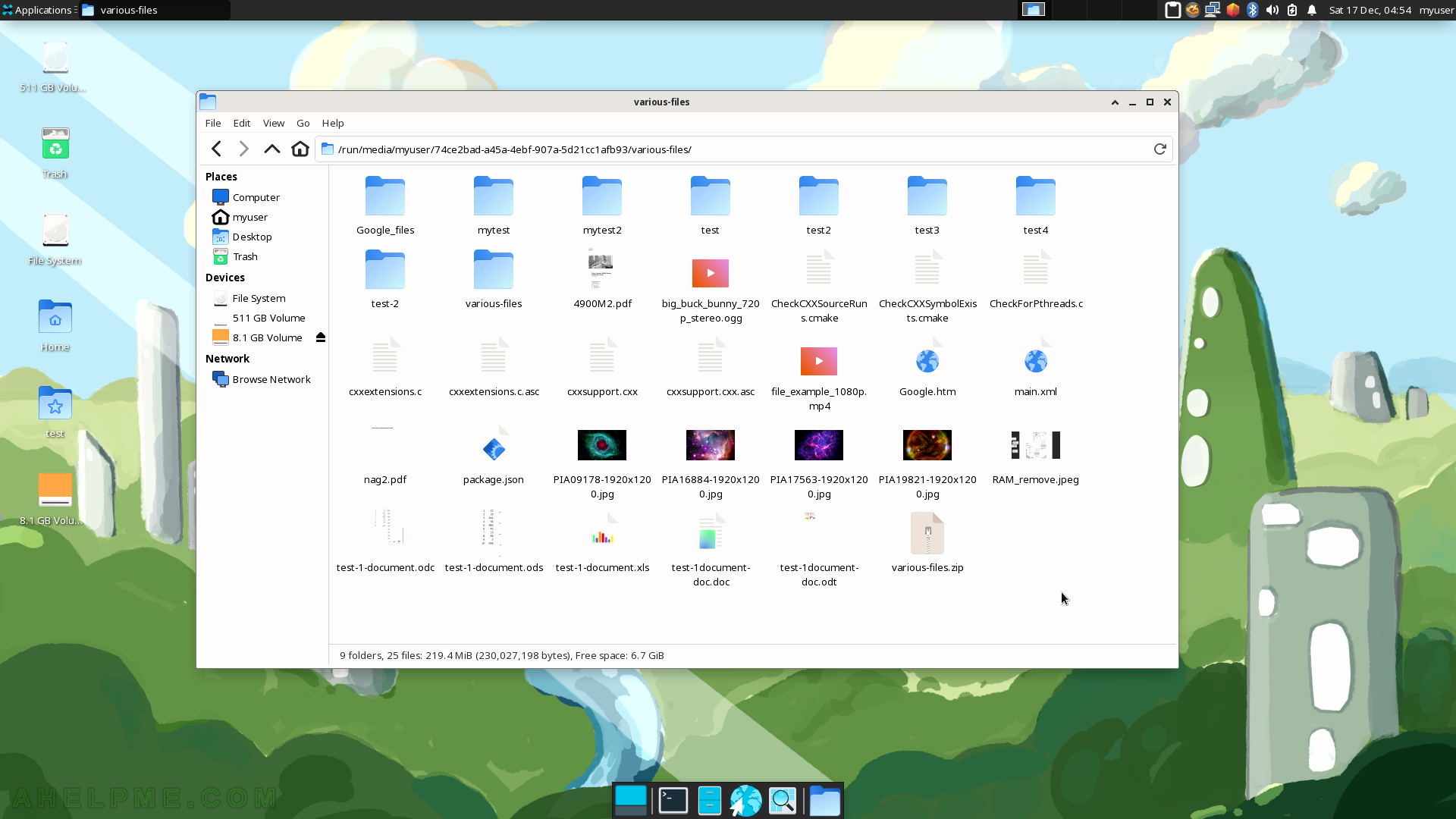Go to home folder via house icon

click(300, 149)
